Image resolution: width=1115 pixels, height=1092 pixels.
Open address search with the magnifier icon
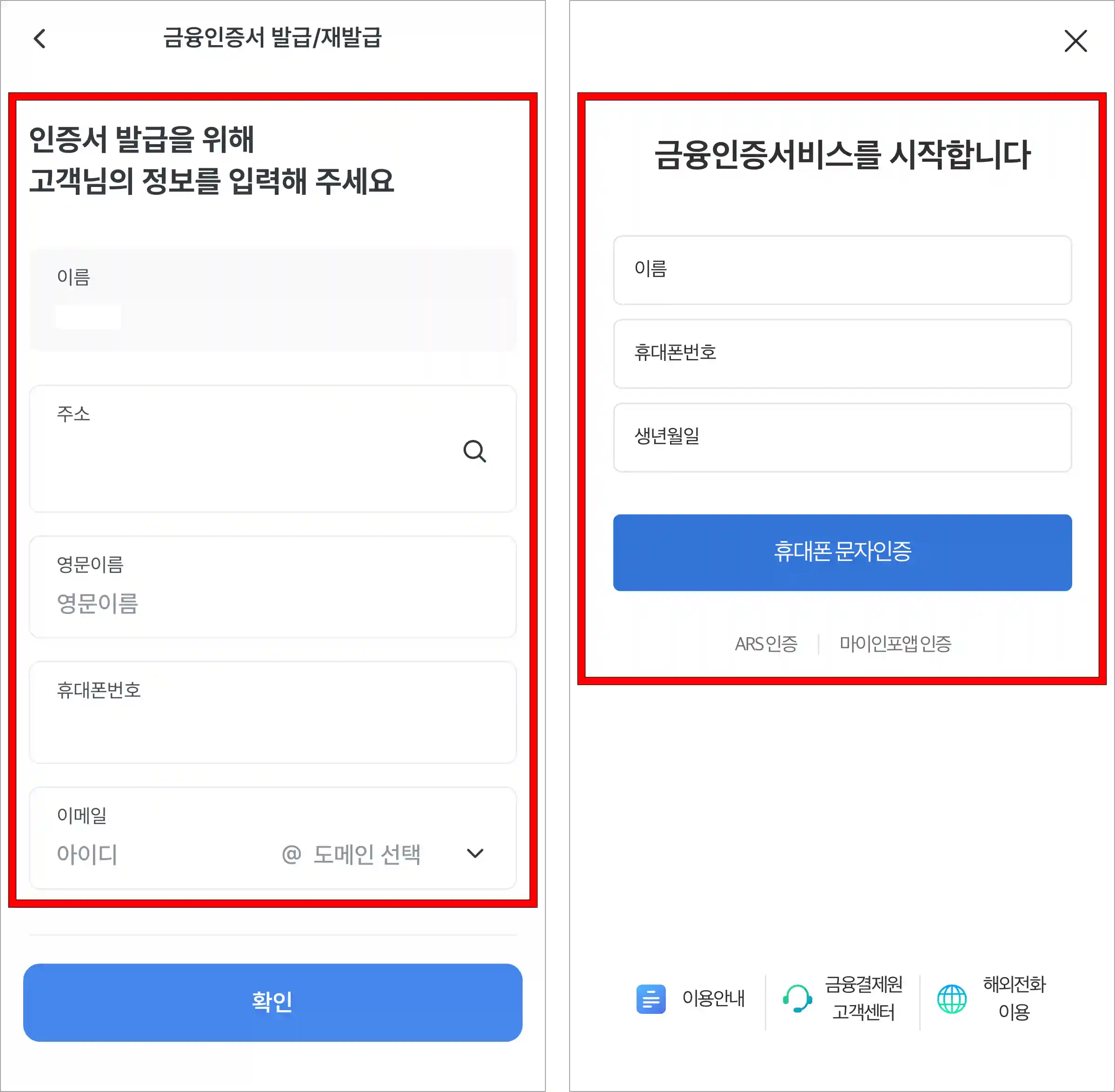tap(476, 453)
